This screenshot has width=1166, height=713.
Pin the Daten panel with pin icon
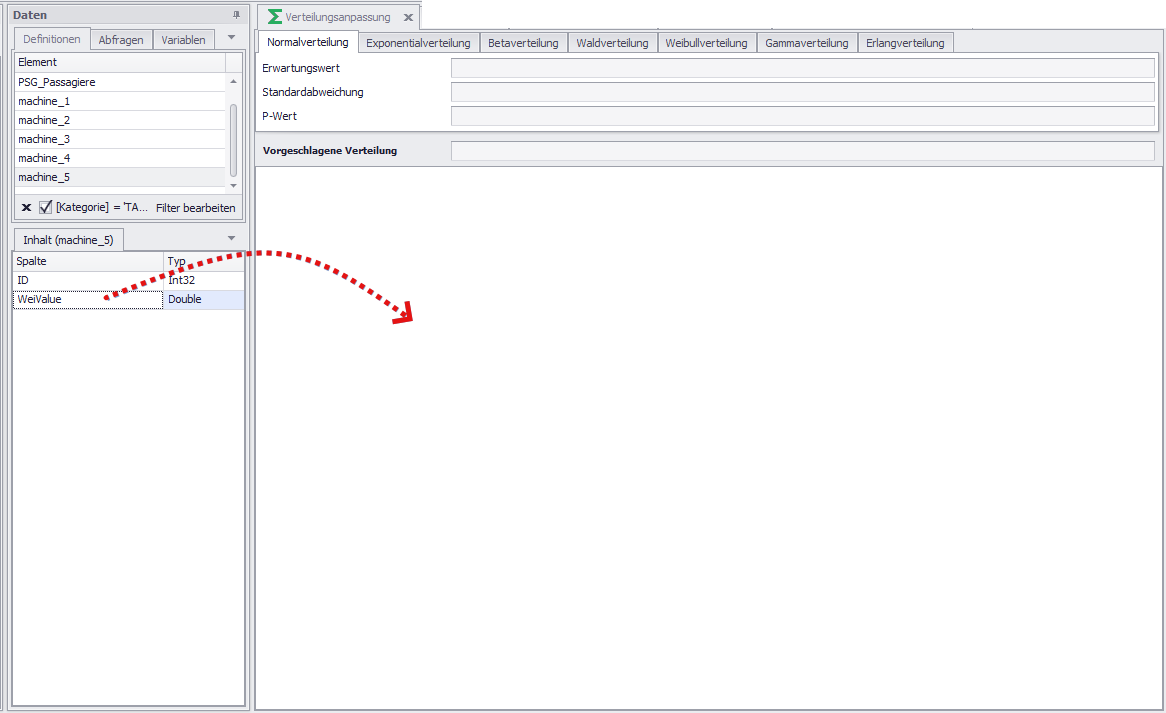click(237, 15)
